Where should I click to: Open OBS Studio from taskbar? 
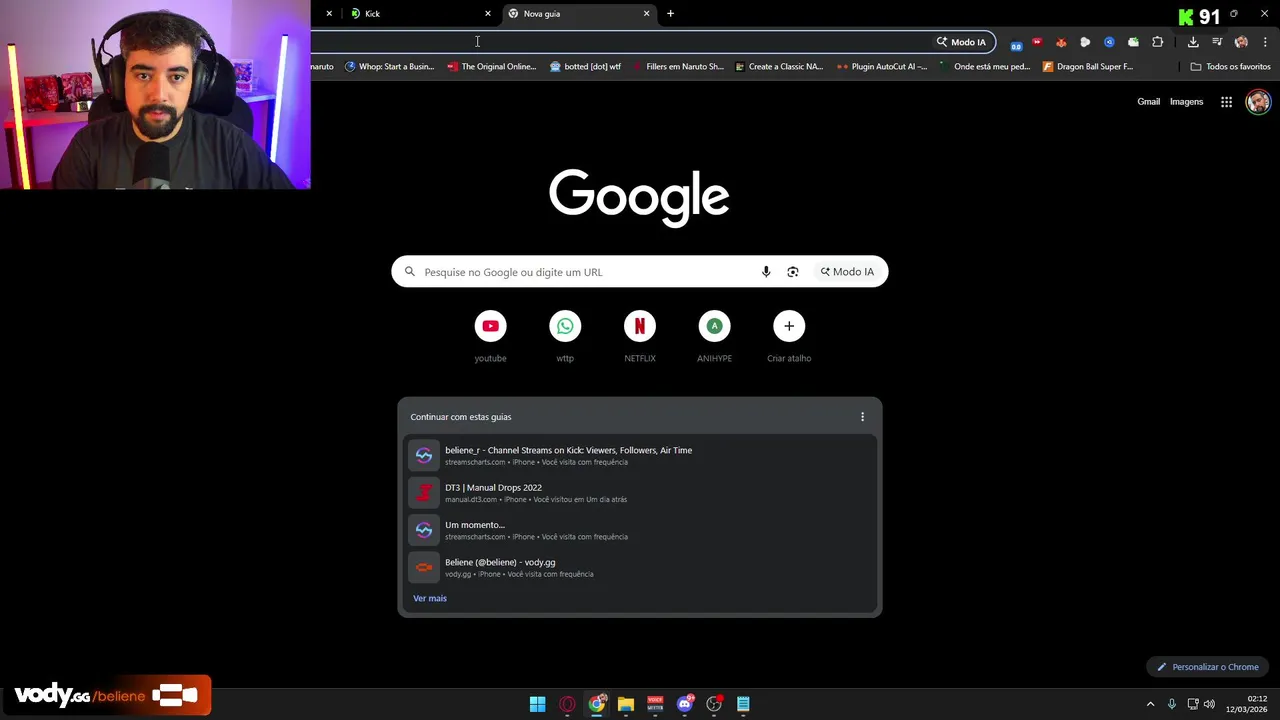(x=714, y=704)
